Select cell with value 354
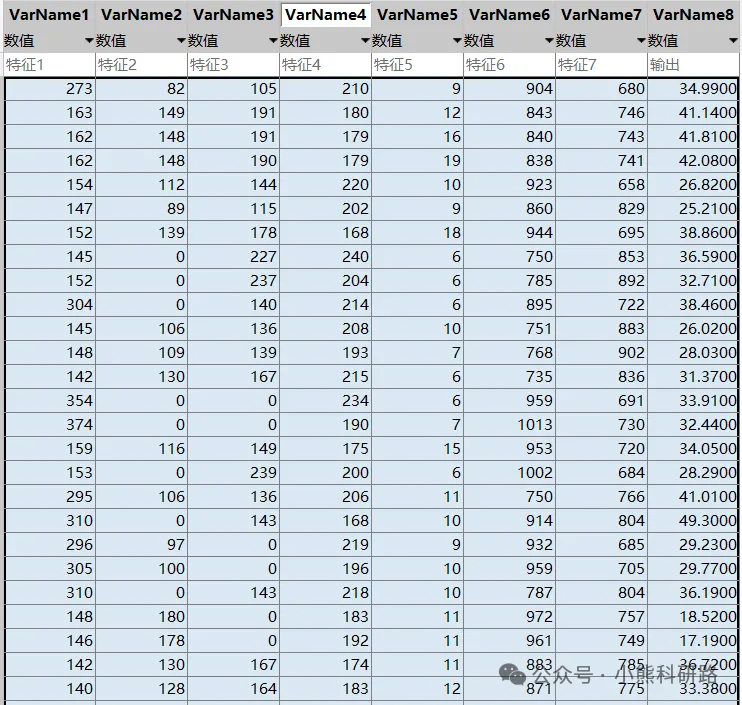The width and height of the screenshot is (742, 705). click(50, 401)
